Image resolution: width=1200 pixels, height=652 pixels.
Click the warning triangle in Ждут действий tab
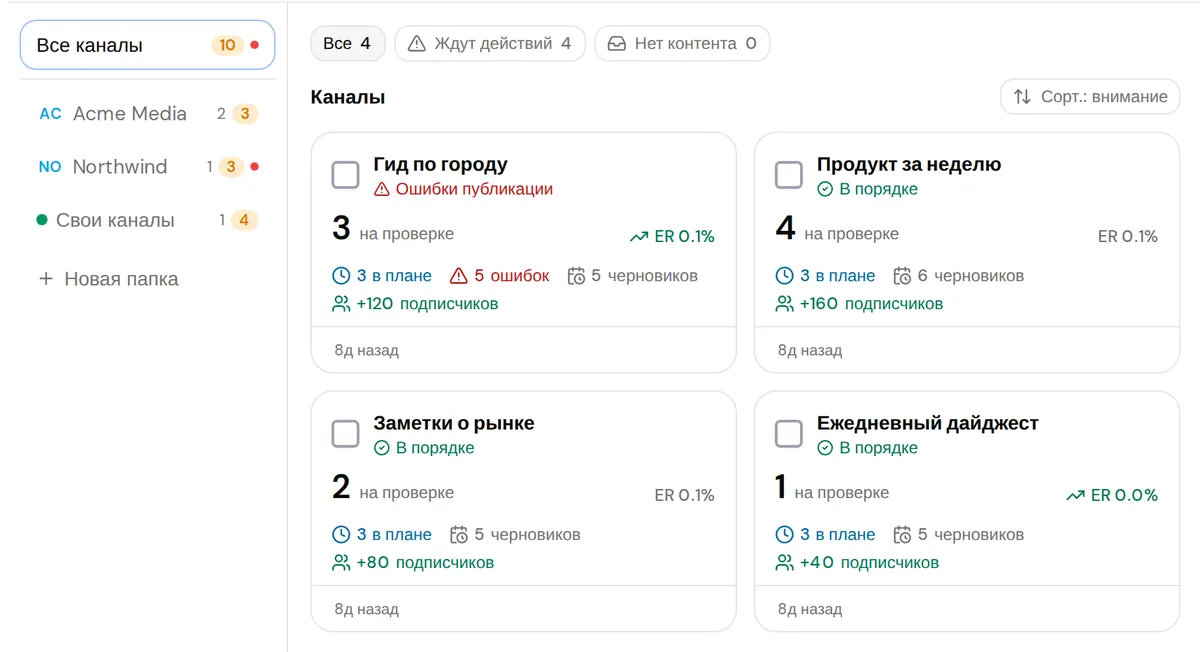pyautogui.click(x=417, y=44)
